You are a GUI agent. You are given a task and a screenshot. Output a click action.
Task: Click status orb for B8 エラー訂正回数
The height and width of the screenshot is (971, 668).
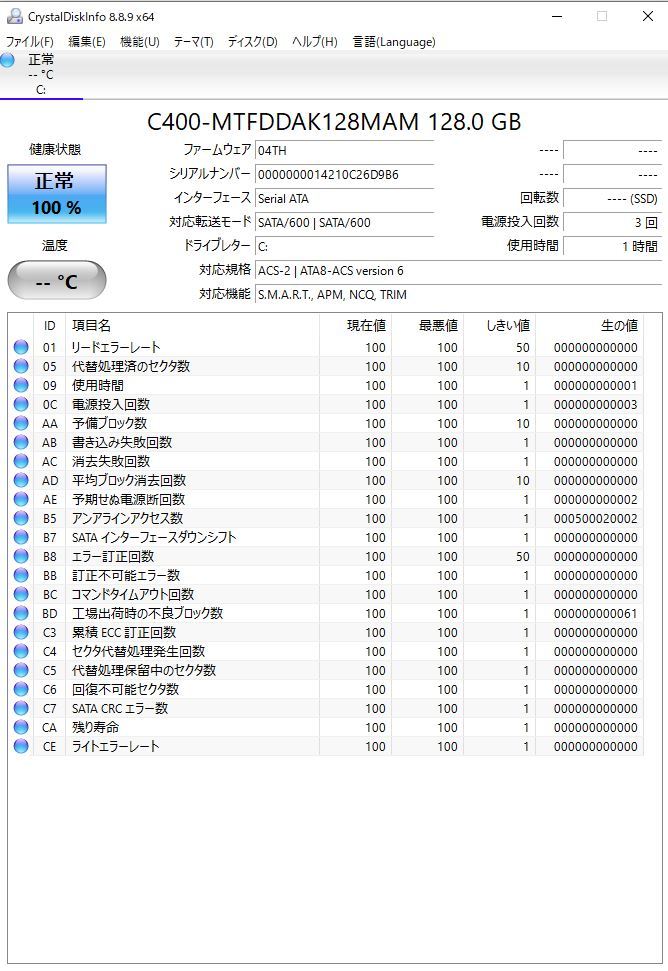tap(21, 556)
